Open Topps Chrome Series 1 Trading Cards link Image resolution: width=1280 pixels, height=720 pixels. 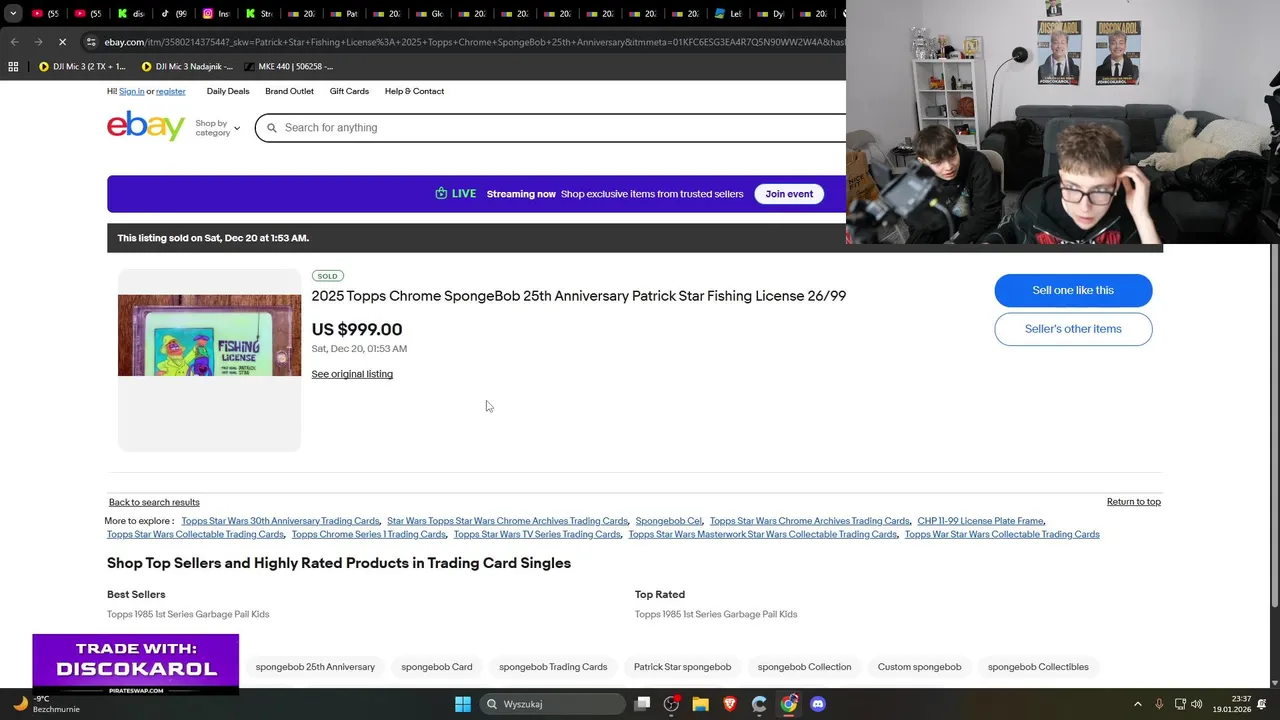point(368,534)
